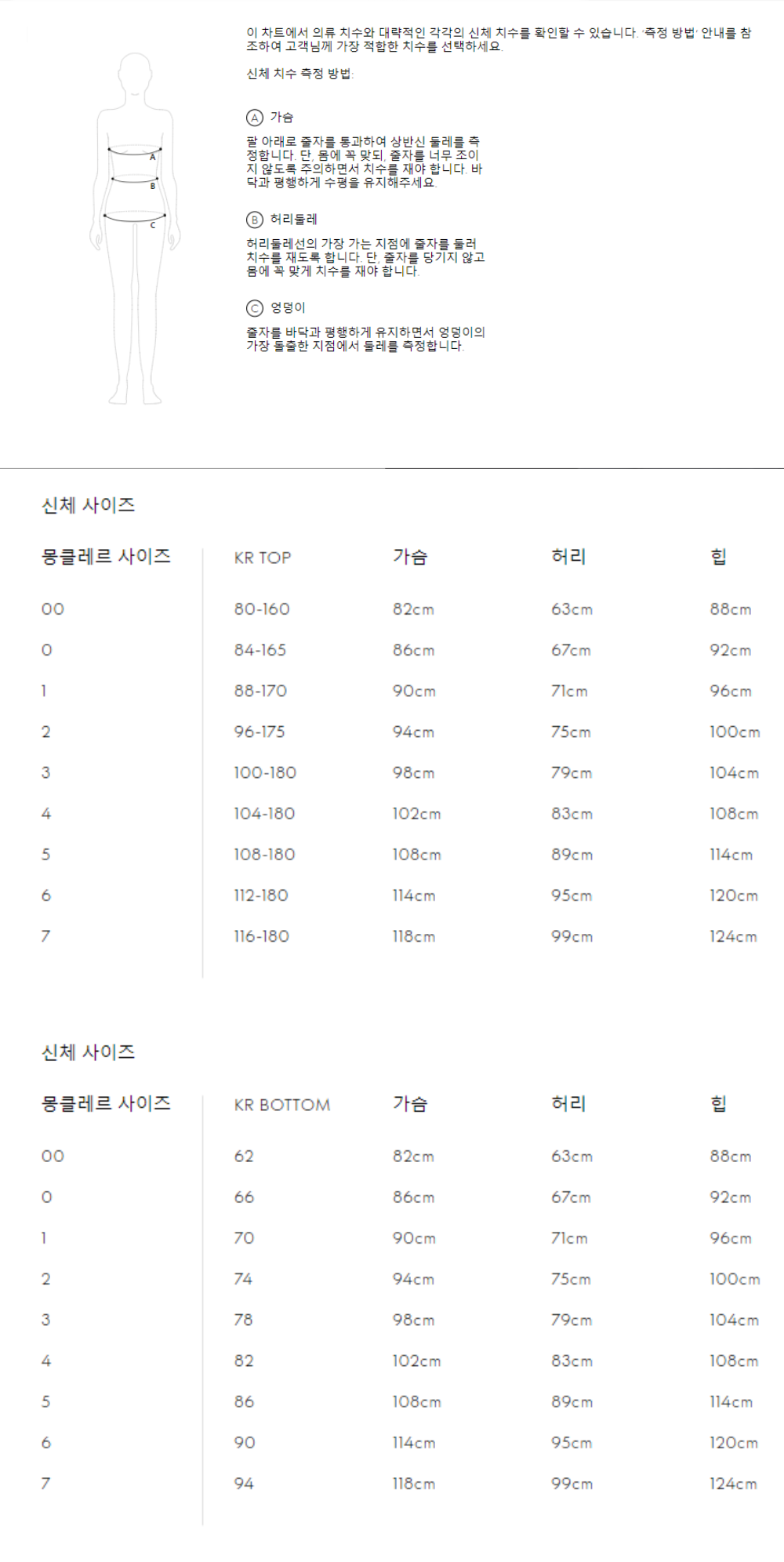Select KR BOTTOM size 70
This screenshot has width=784, height=1562.
click(x=244, y=1237)
